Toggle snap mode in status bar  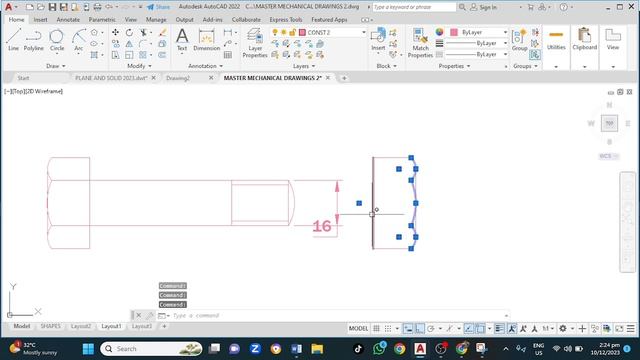[x=388, y=329]
